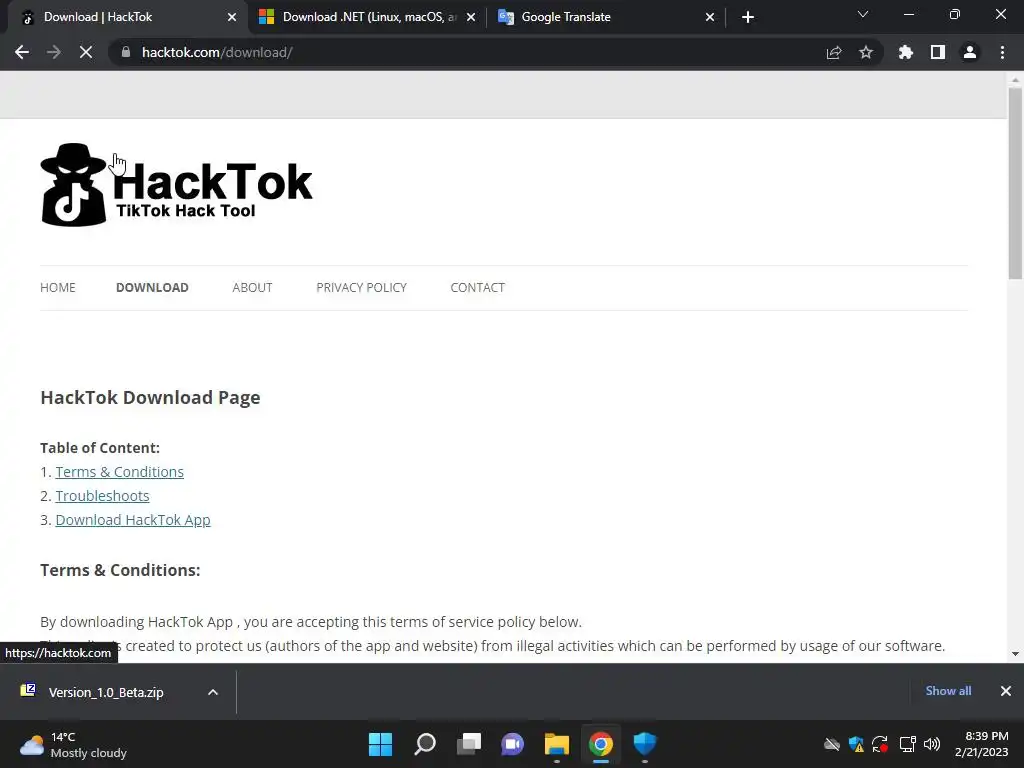1024x768 pixels.
Task: Open Chrome's three-dot menu
Action: [x=1002, y=52]
